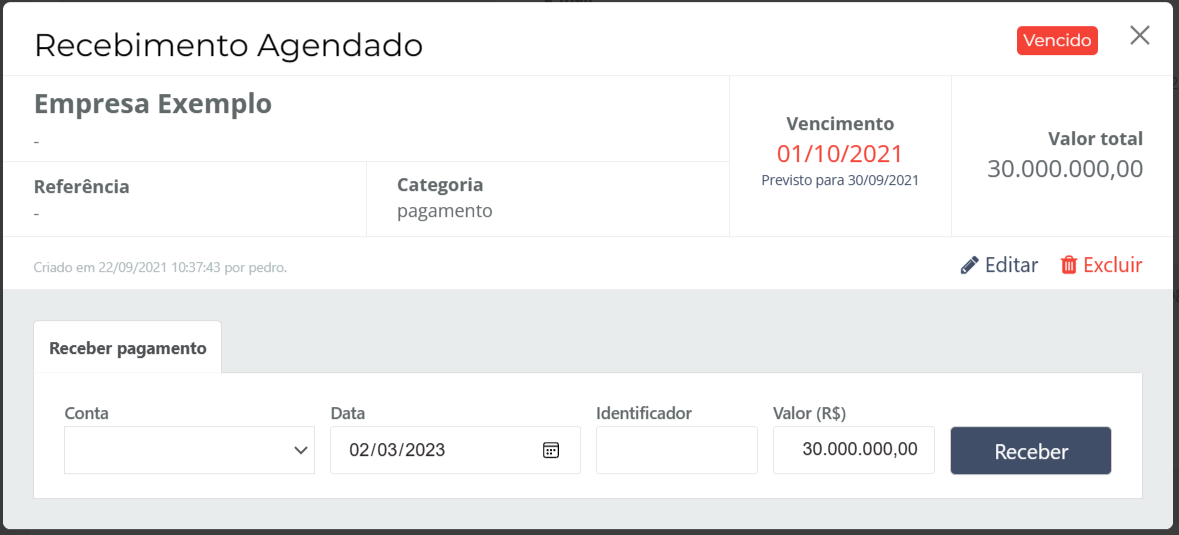Click the Empresa Exemplo heading
This screenshot has height=535, width=1179.
pyautogui.click(x=153, y=104)
